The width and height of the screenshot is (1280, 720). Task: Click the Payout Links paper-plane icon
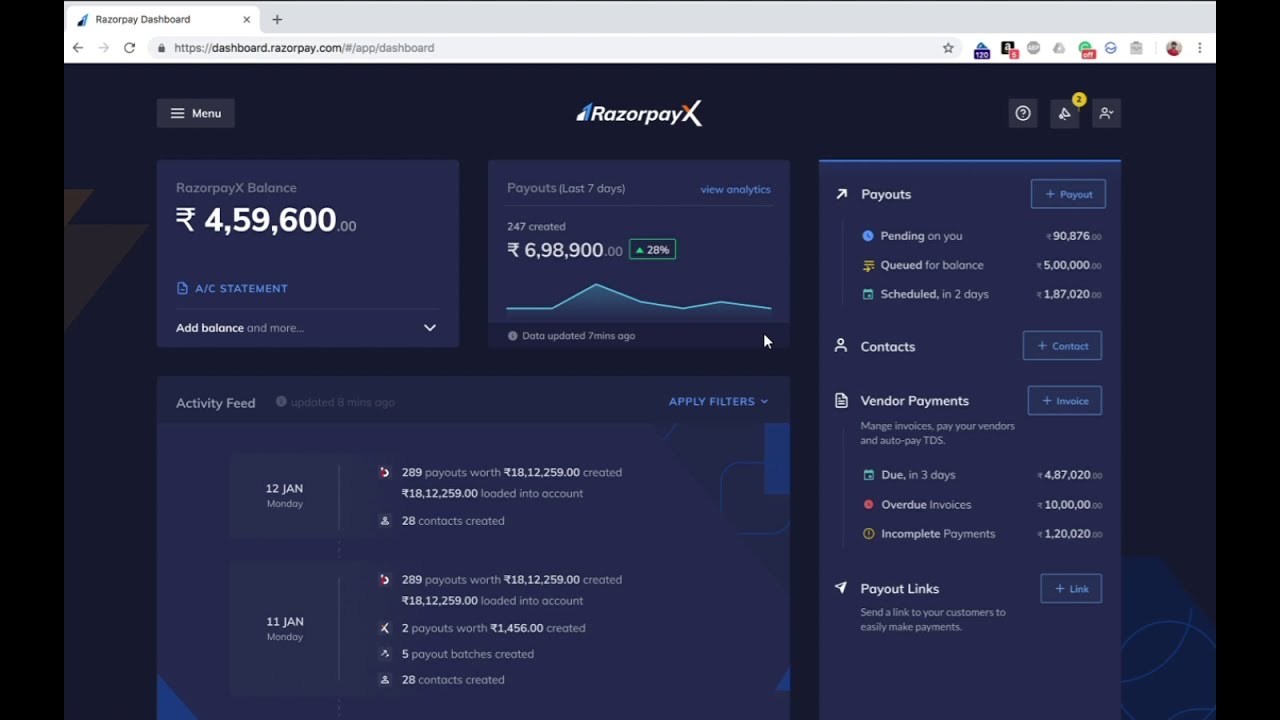click(x=840, y=588)
